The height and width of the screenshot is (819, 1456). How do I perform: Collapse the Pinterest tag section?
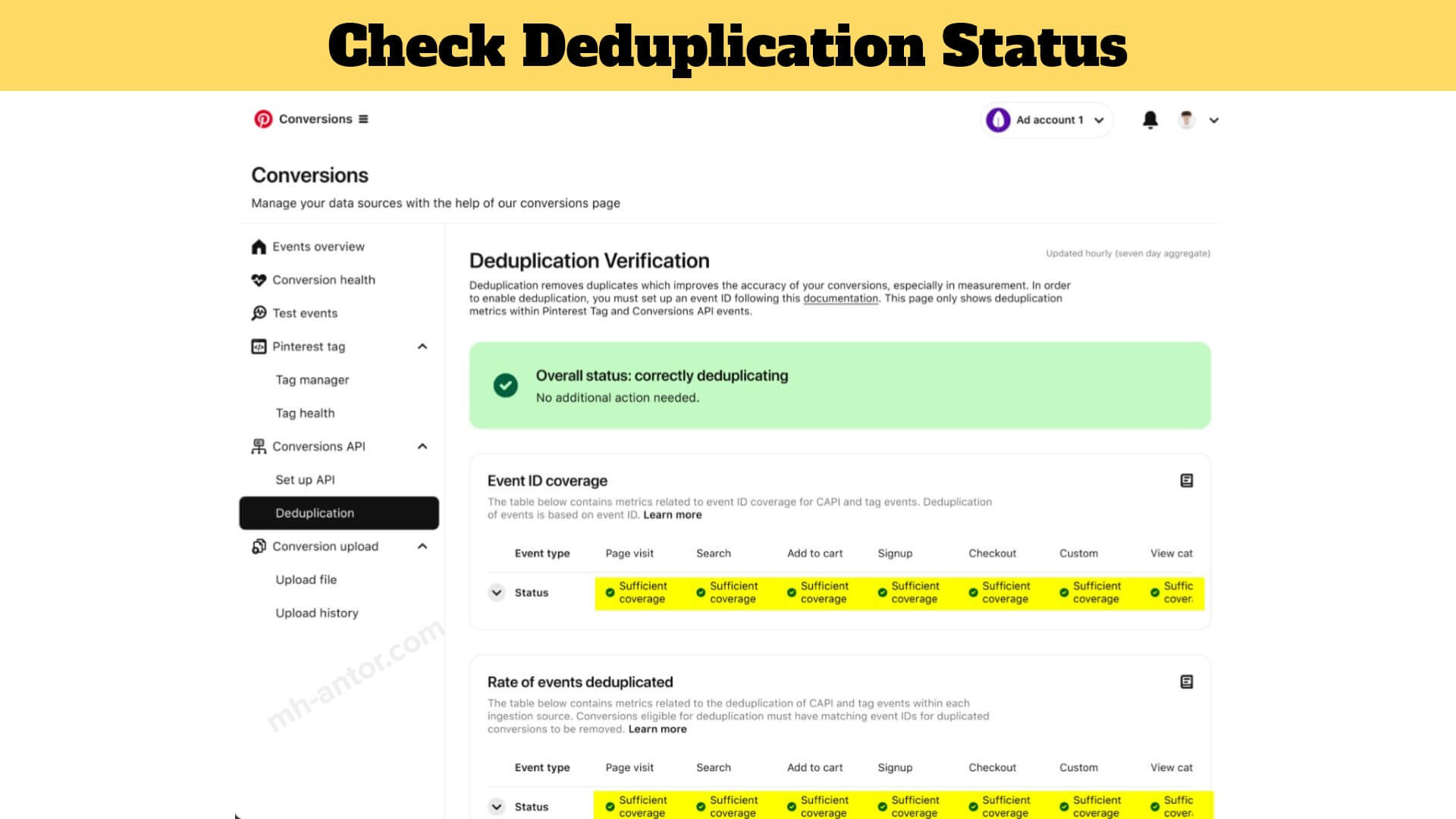click(422, 347)
